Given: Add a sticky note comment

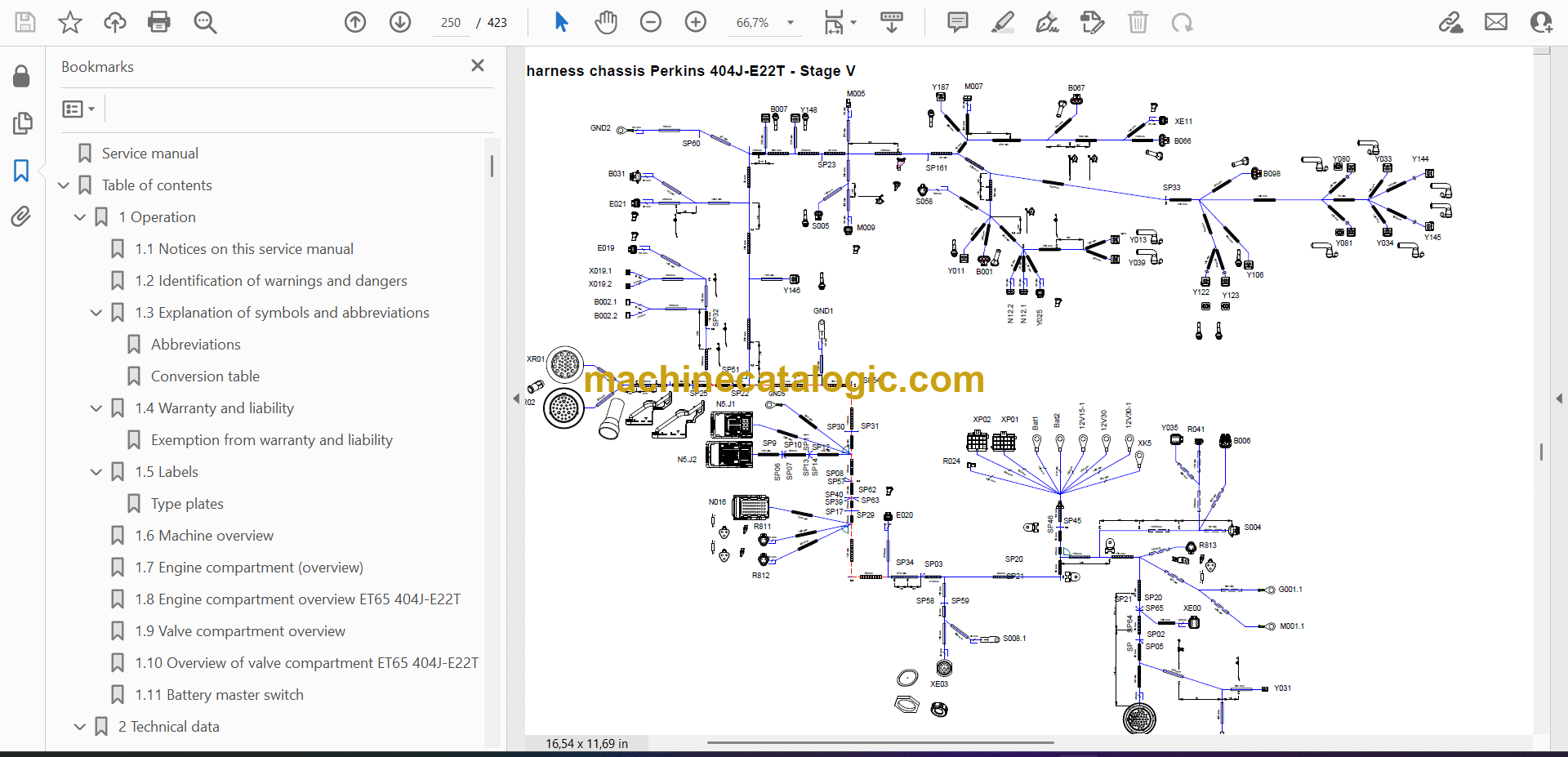Looking at the screenshot, I should [957, 22].
